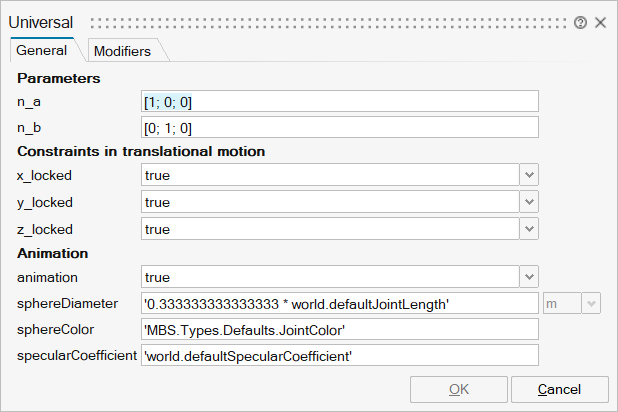618x412 pixels.
Task: Click the y_locked value field
Action: click(x=330, y=202)
